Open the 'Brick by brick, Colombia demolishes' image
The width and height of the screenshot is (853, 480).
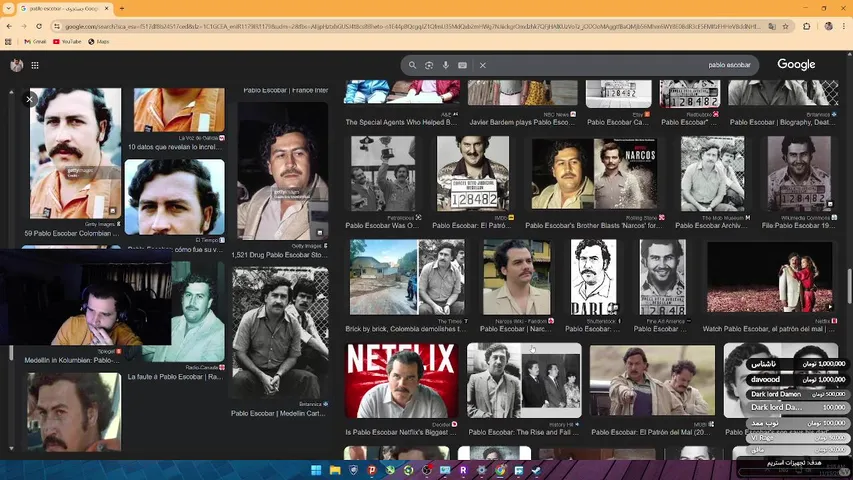pos(407,277)
